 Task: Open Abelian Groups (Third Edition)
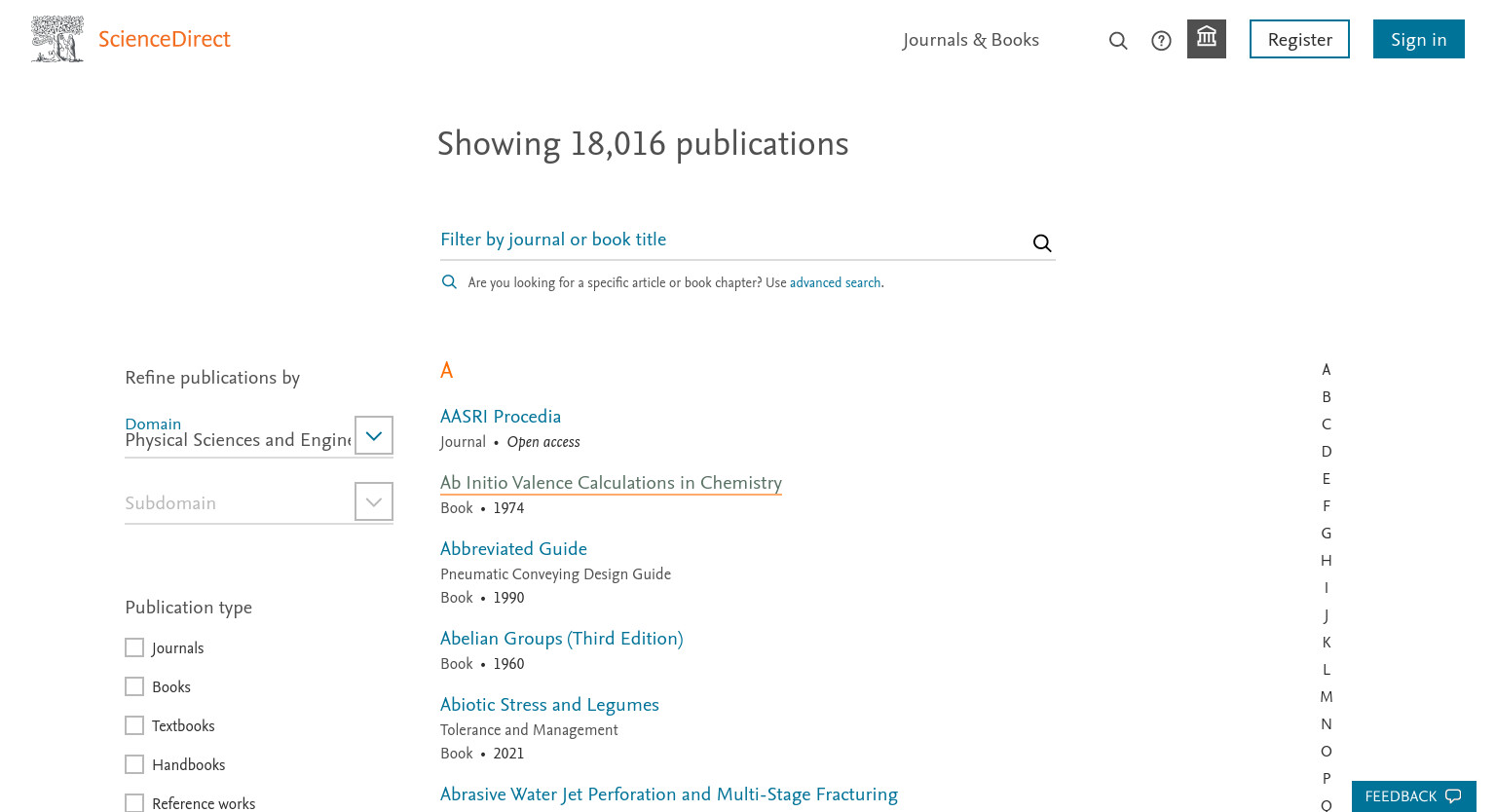[562, 639]
